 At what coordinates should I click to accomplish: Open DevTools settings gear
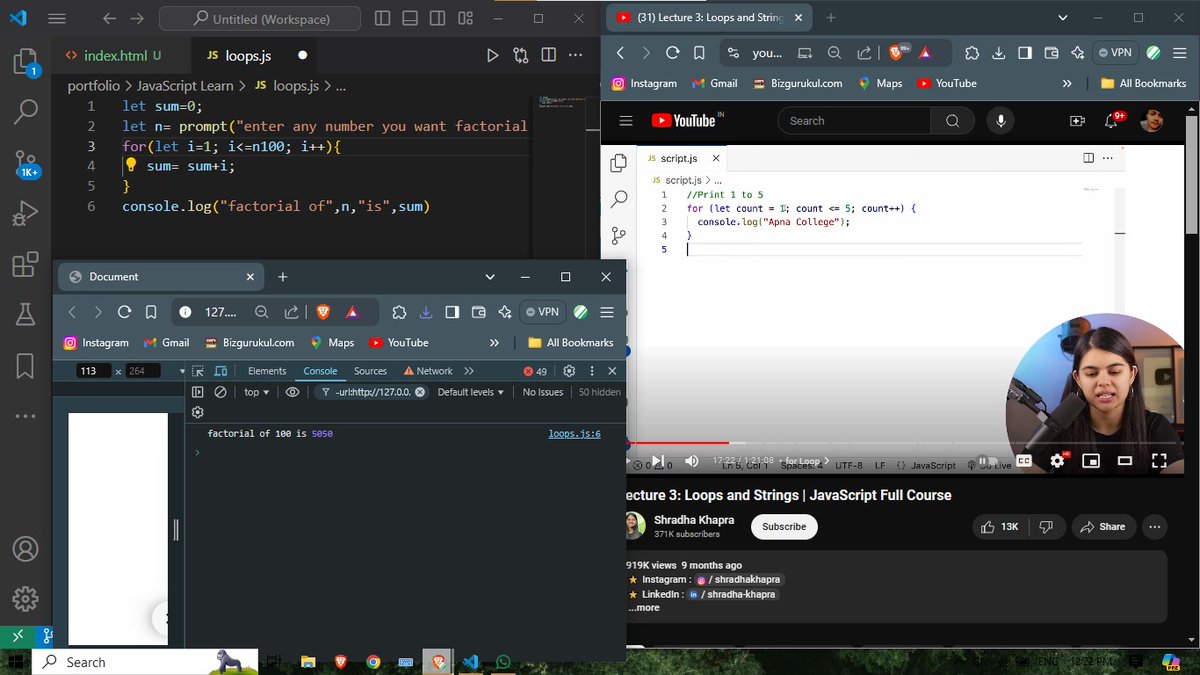[569, 370]
